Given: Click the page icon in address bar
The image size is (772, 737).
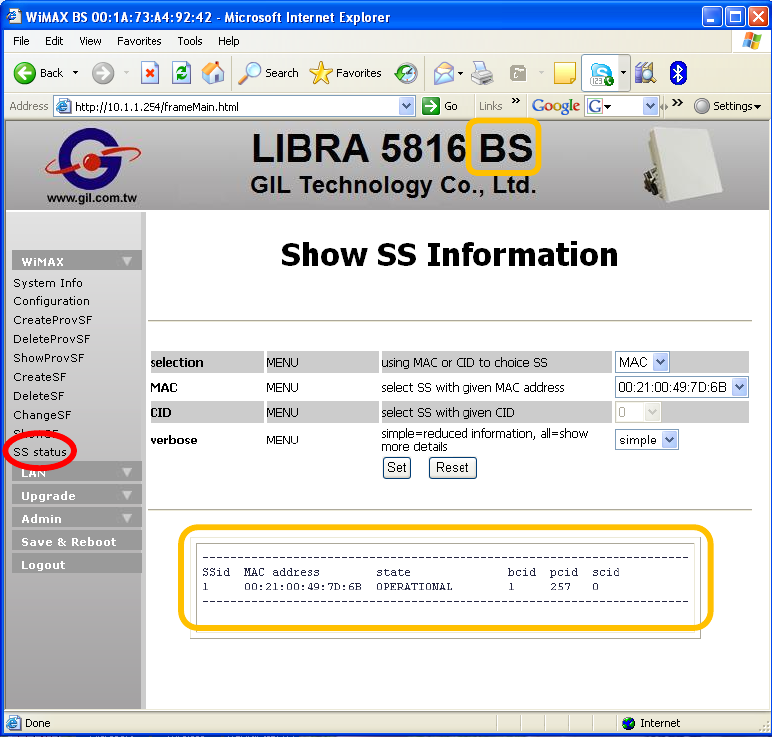Looking at the screenshot, I should 63,106.
